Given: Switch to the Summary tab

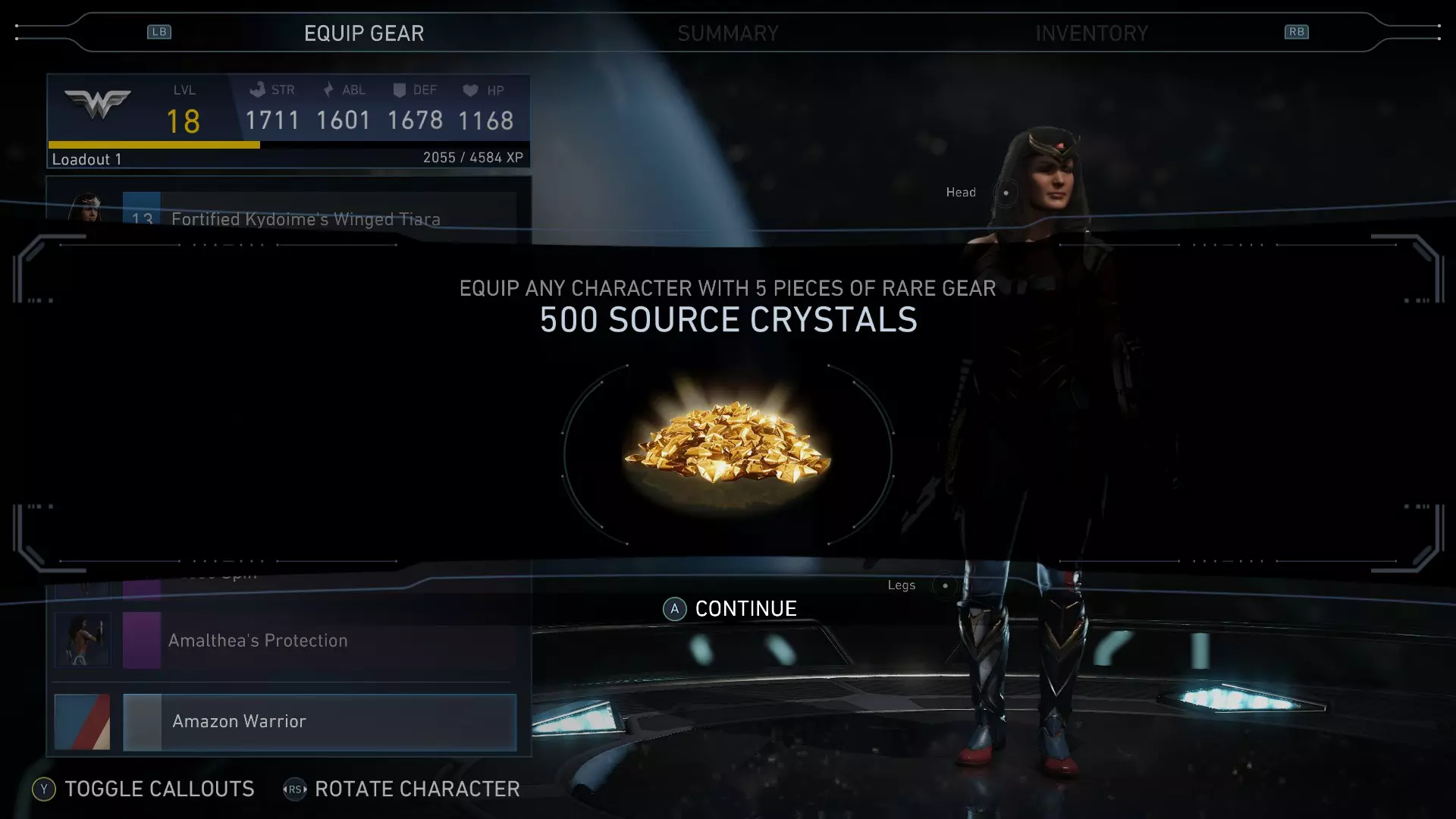Looking at the screenshot, I should tap(728, 33).
